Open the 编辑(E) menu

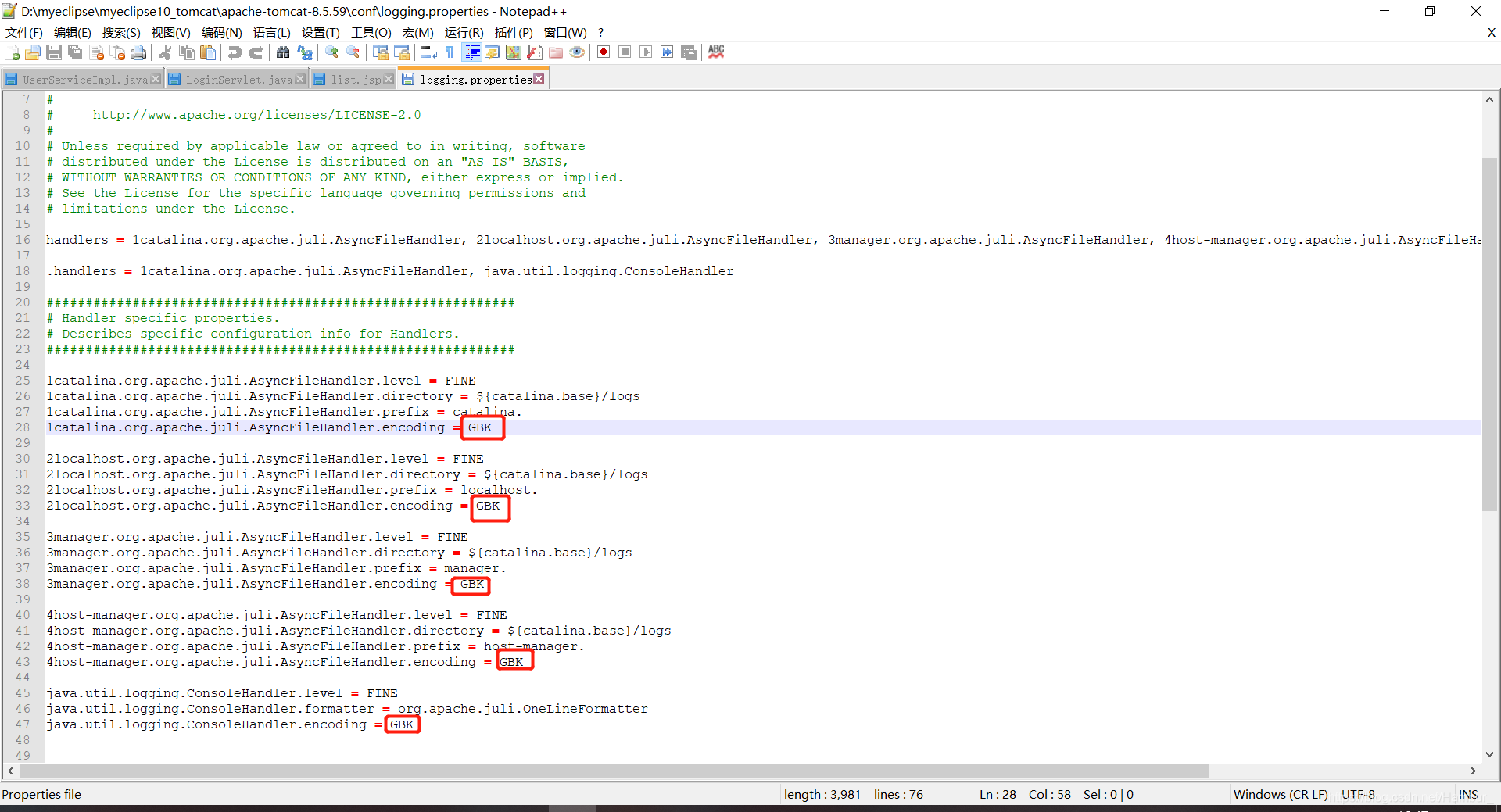[73, 33]
